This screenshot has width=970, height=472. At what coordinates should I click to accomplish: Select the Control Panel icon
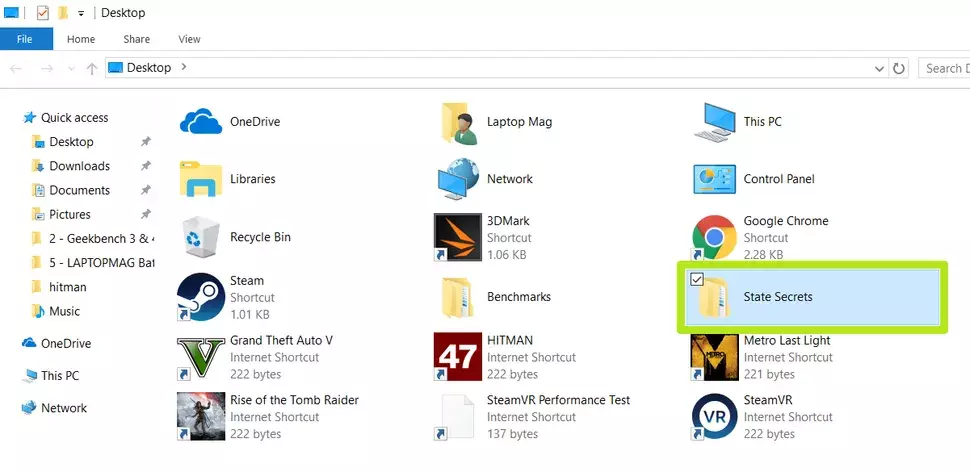point(715,179)
